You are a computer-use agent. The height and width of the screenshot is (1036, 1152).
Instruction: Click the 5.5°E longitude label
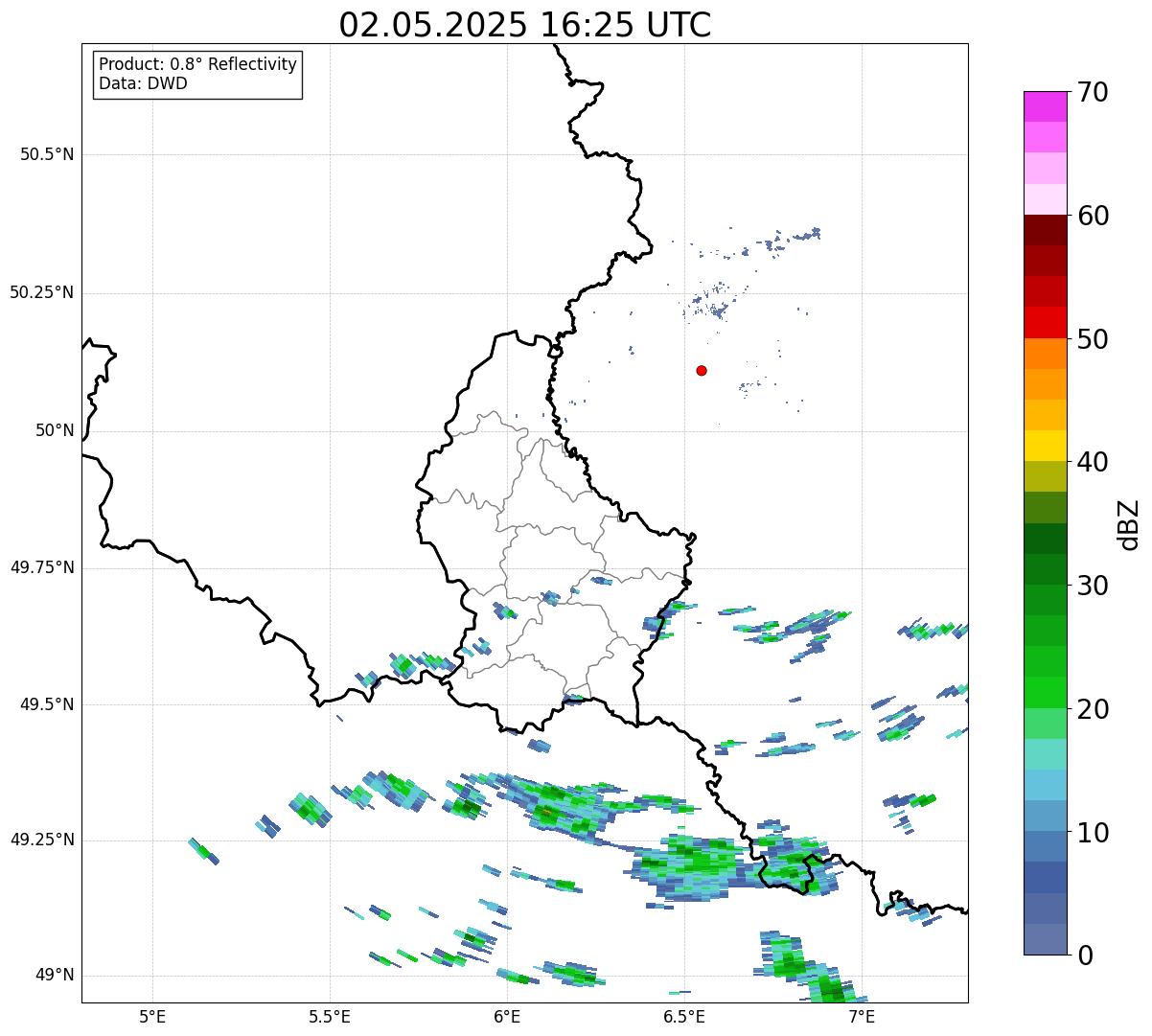pos(330,1016)
